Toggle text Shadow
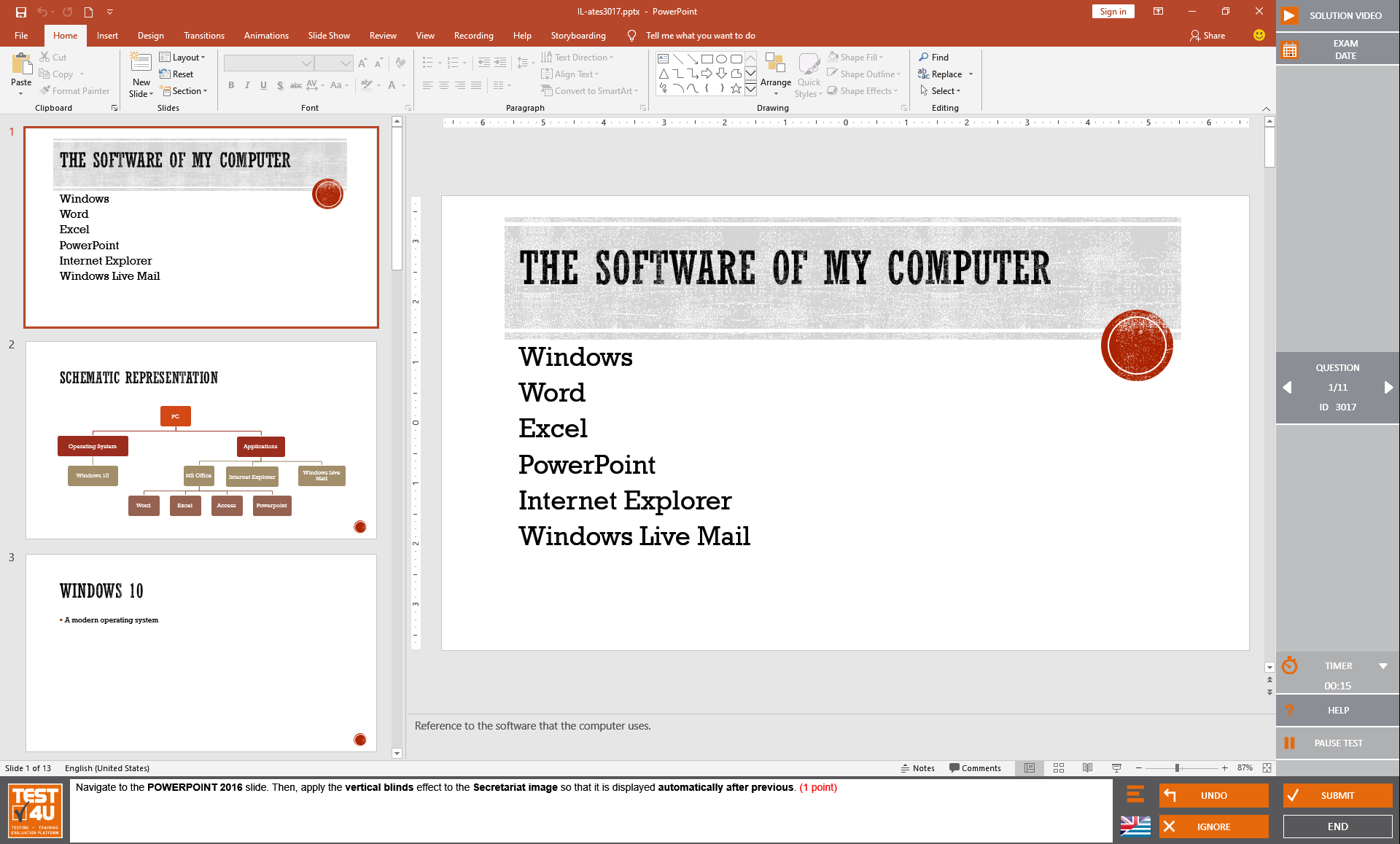The height and width of the screenshot is (844, 1400). (x=279, y=85)
